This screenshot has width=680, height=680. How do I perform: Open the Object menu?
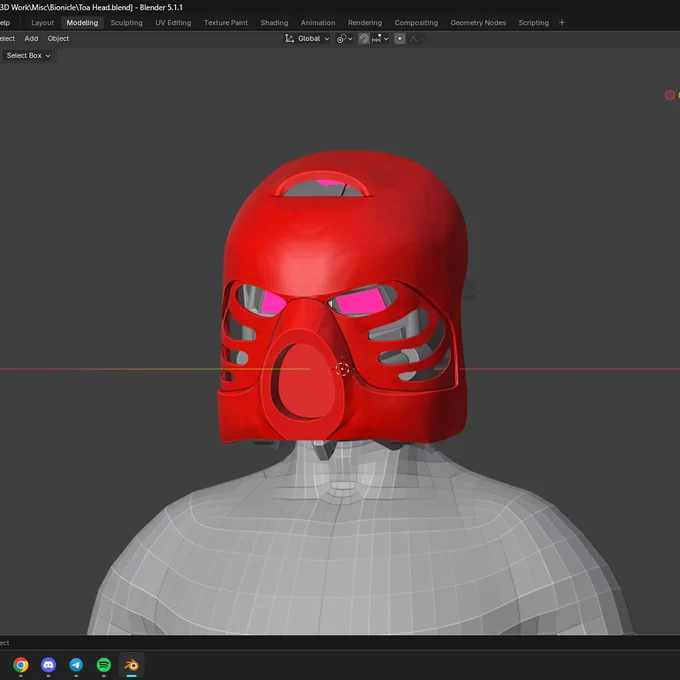coord(58,39)
